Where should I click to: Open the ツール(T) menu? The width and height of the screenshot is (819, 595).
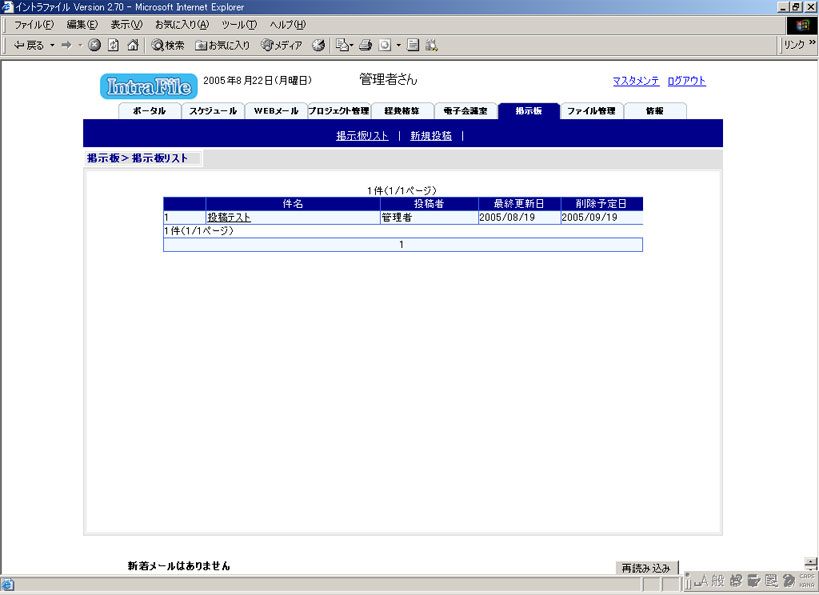[239, 25]
